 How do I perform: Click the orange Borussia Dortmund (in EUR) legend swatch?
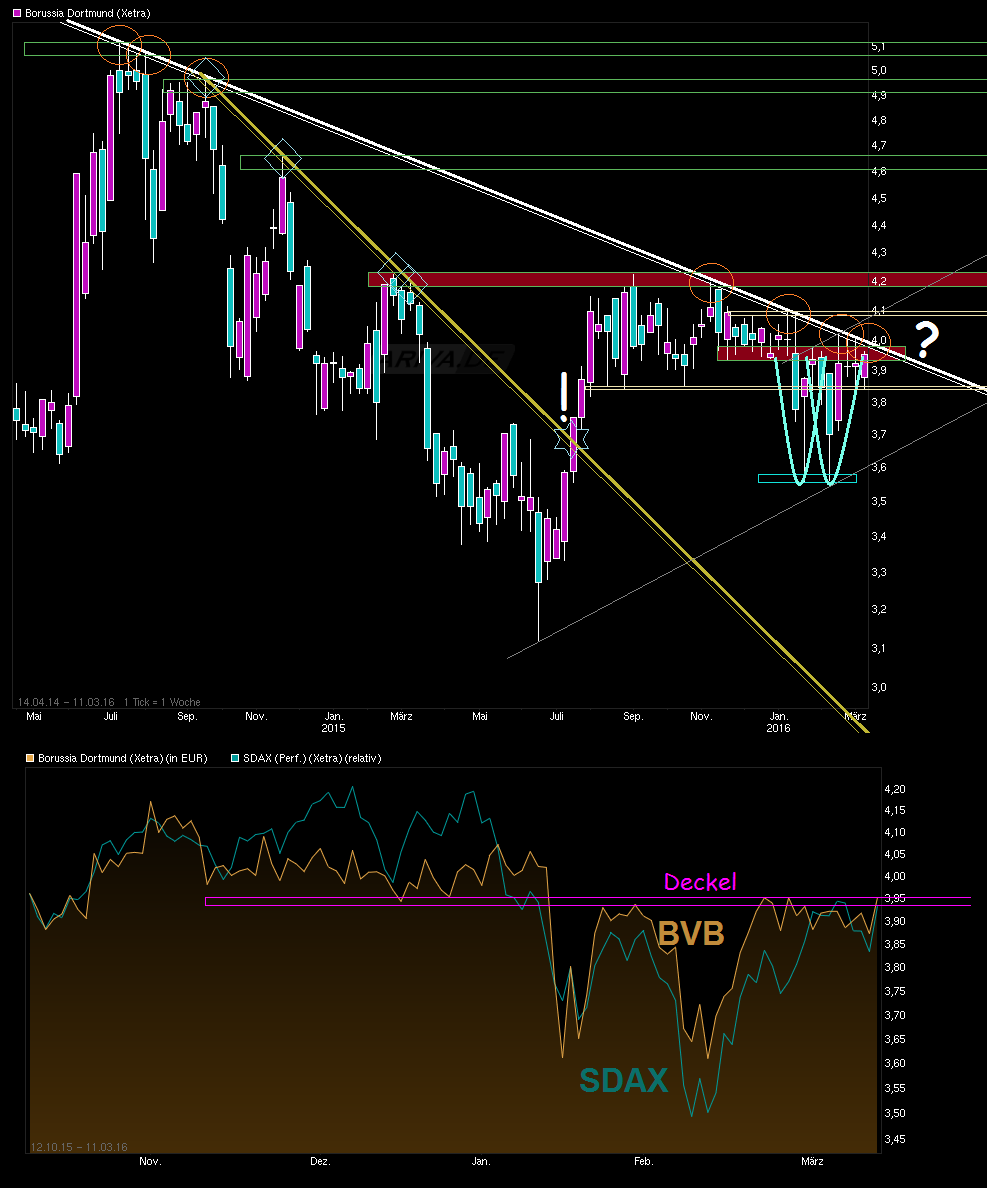pos(30,758)
